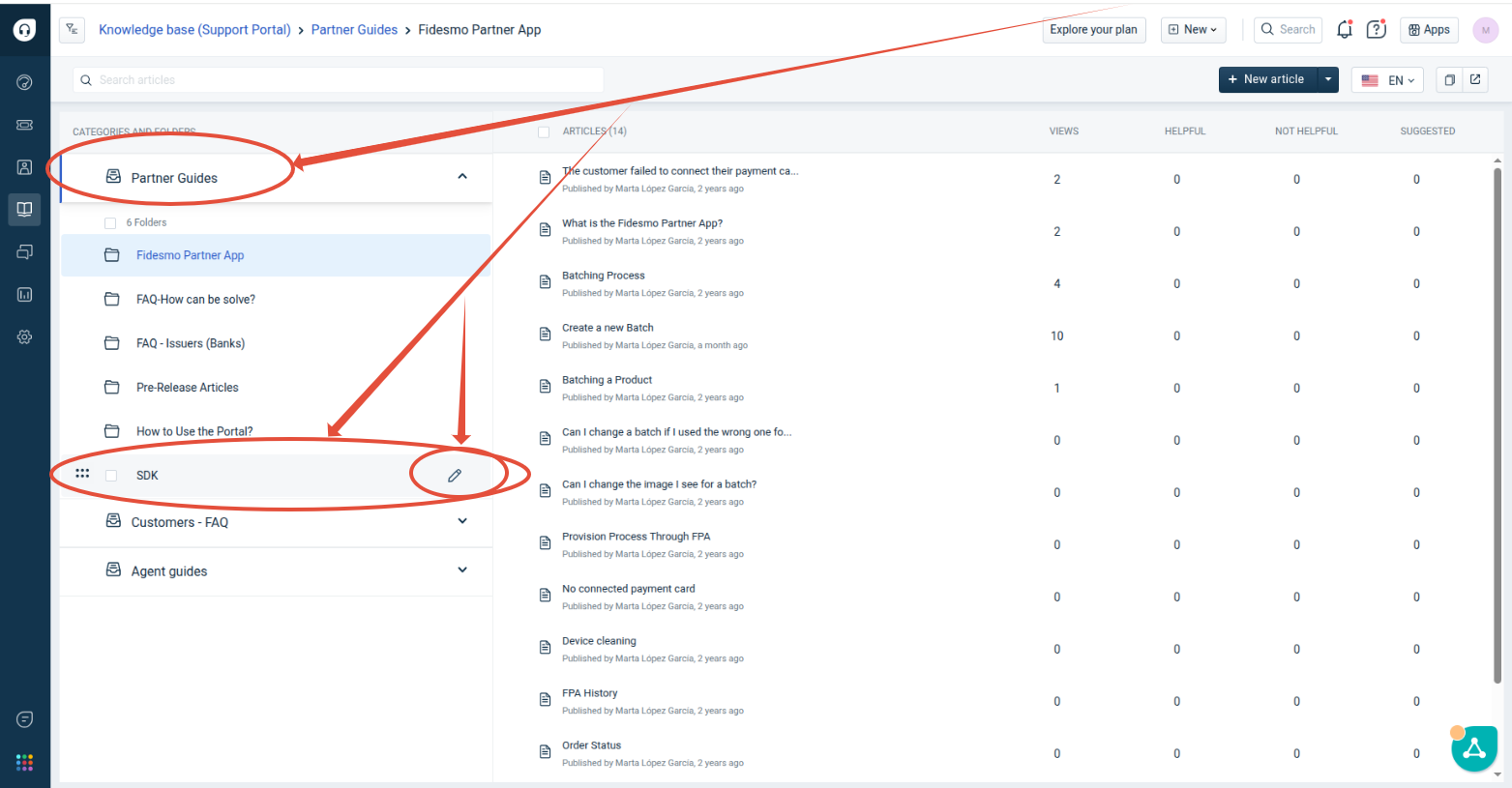Select the FAQ-How can be solve? folder
This screenshot has width=1512, height=788.
pos(276,300)
